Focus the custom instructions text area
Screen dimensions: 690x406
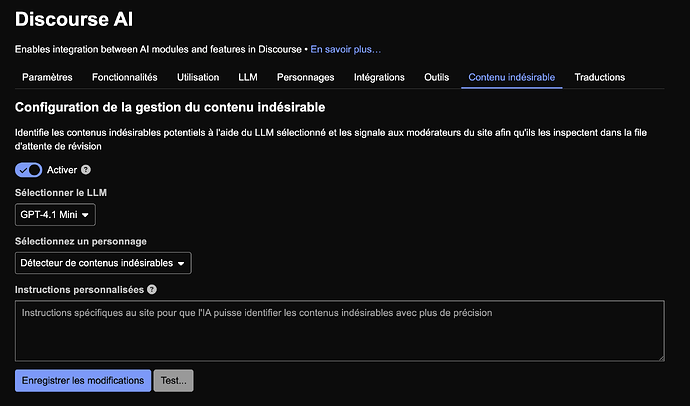point(339,331)
